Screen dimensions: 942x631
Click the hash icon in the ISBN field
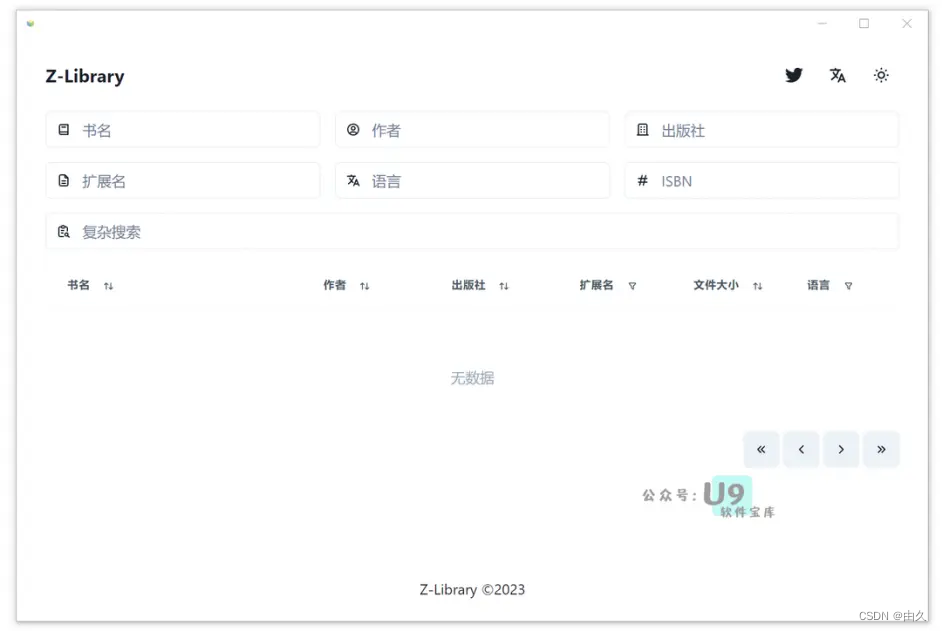(x=642, y=181)
